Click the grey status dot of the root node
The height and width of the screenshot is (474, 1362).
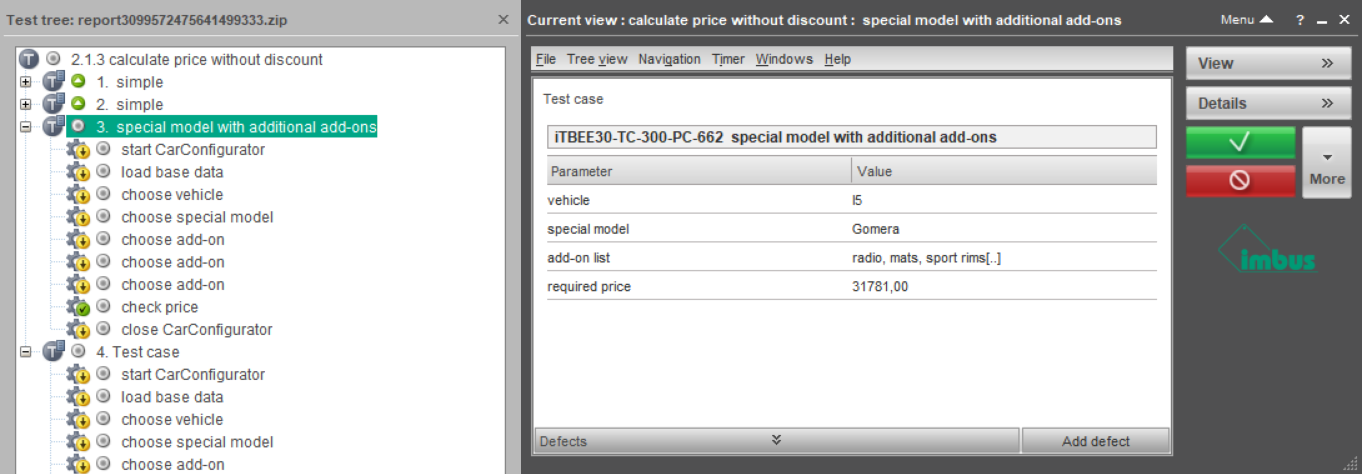coord(54,59)
